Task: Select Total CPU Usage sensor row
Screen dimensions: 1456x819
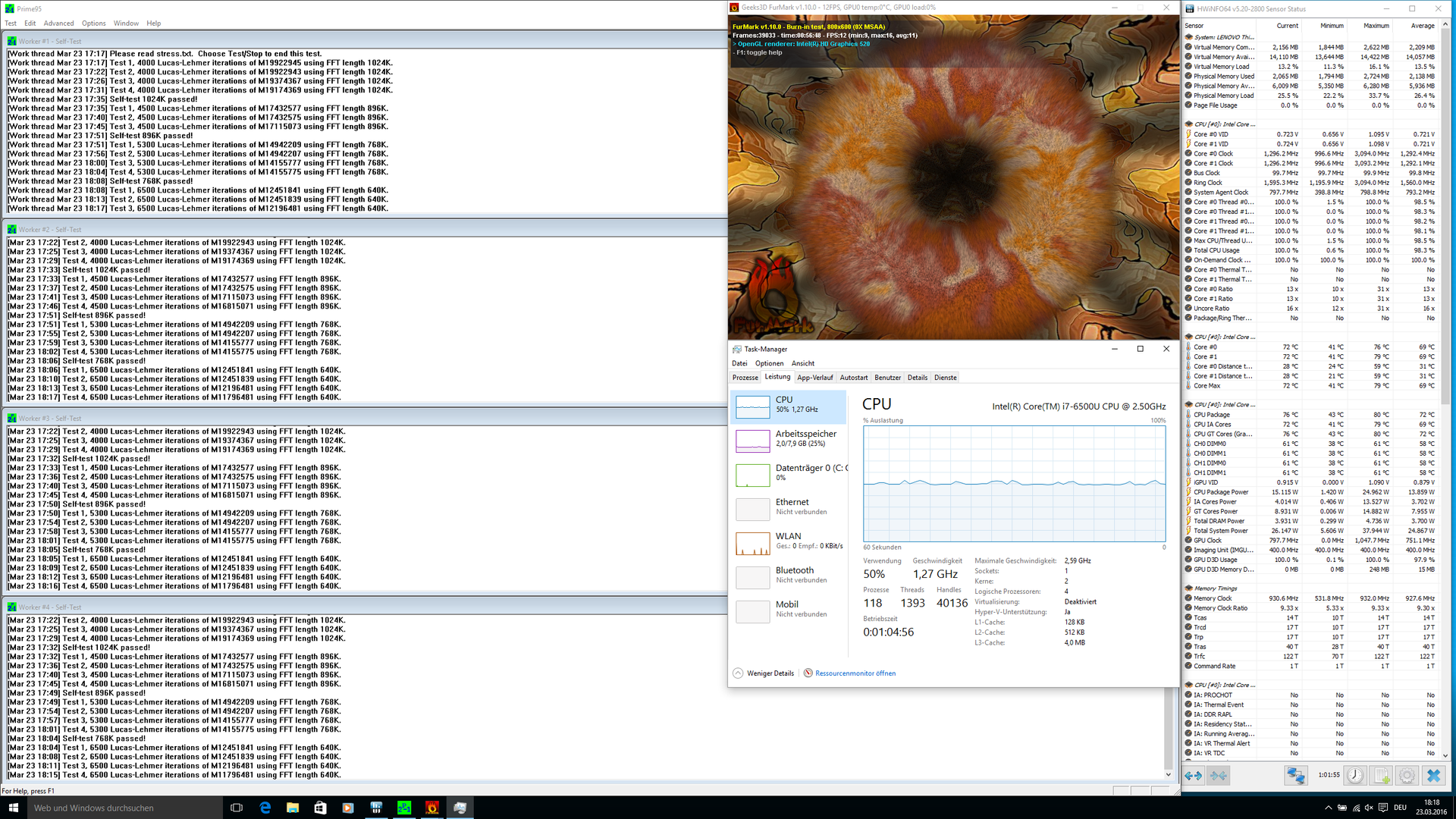Action: coord(1310,250)
